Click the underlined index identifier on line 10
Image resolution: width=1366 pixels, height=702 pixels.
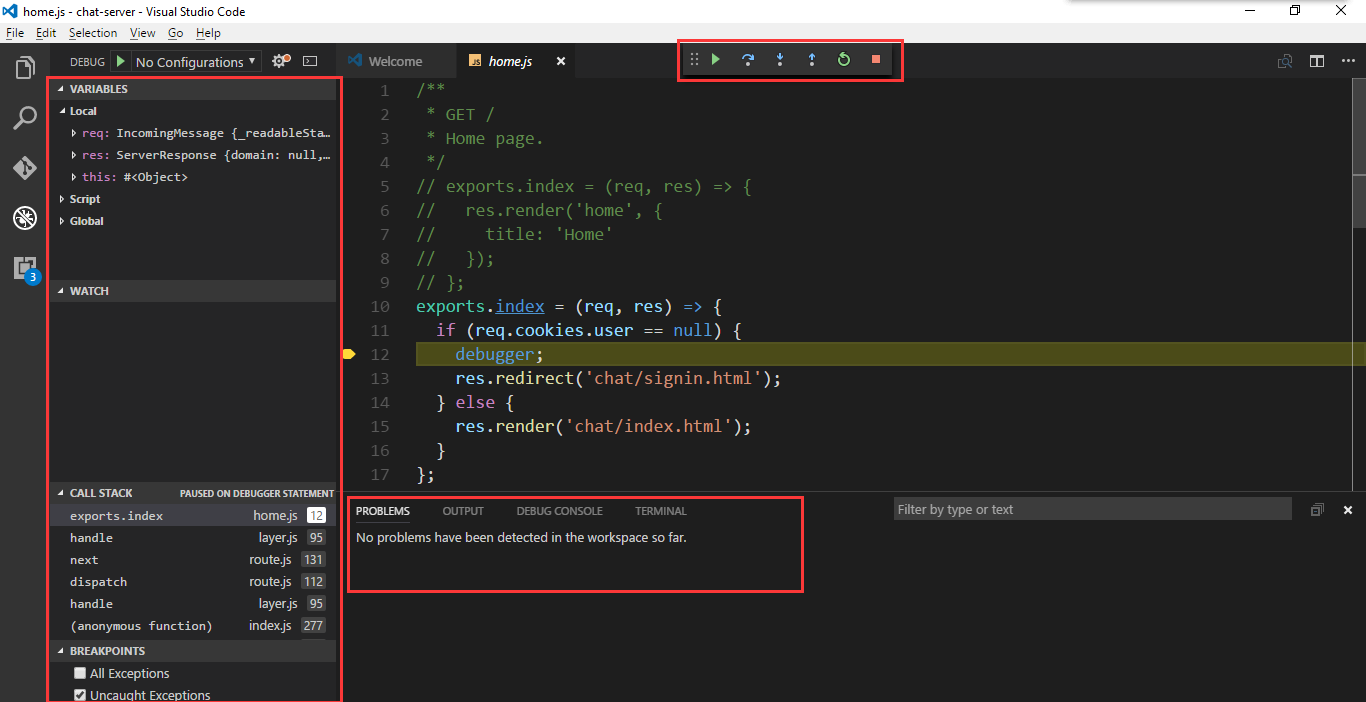pos(520,307)
